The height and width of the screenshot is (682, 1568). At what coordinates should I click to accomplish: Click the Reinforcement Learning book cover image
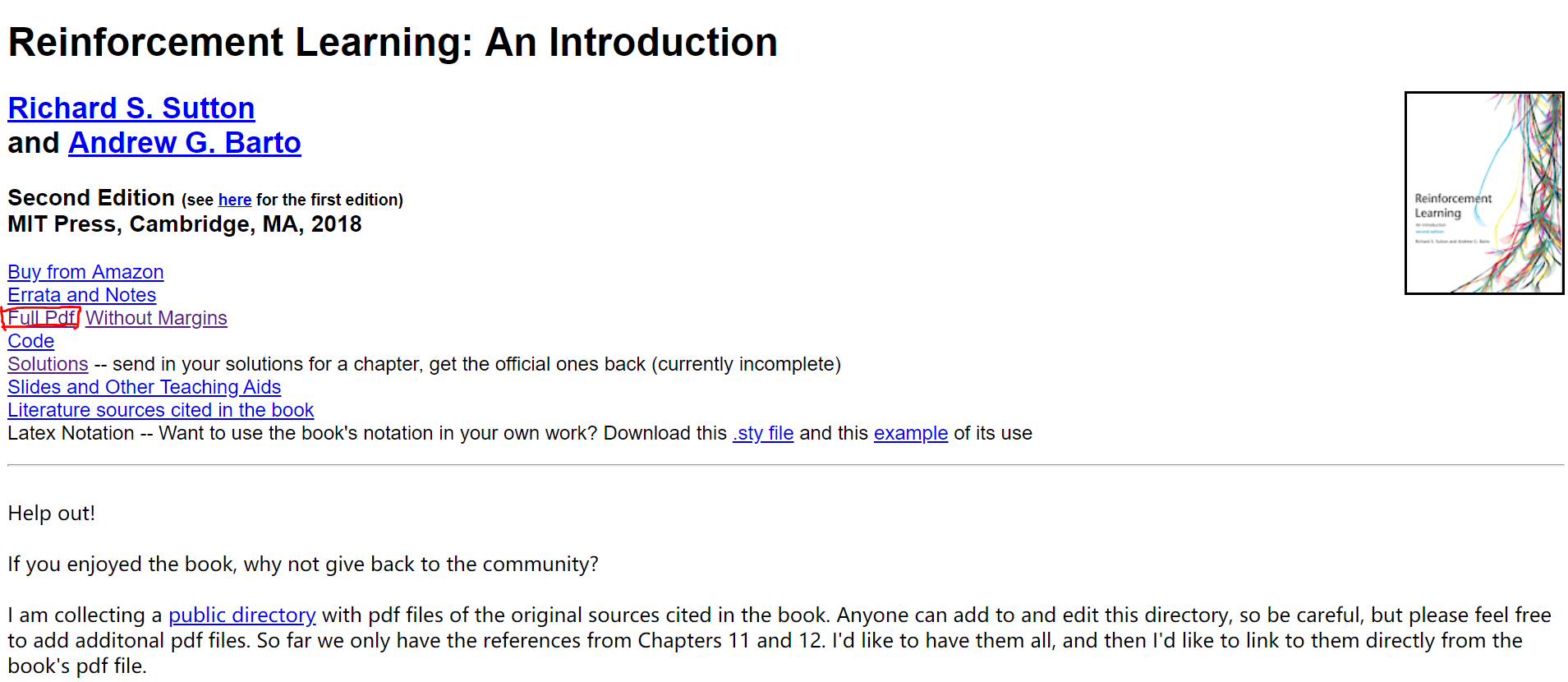pyautogui.click(x=1483, y=192)
